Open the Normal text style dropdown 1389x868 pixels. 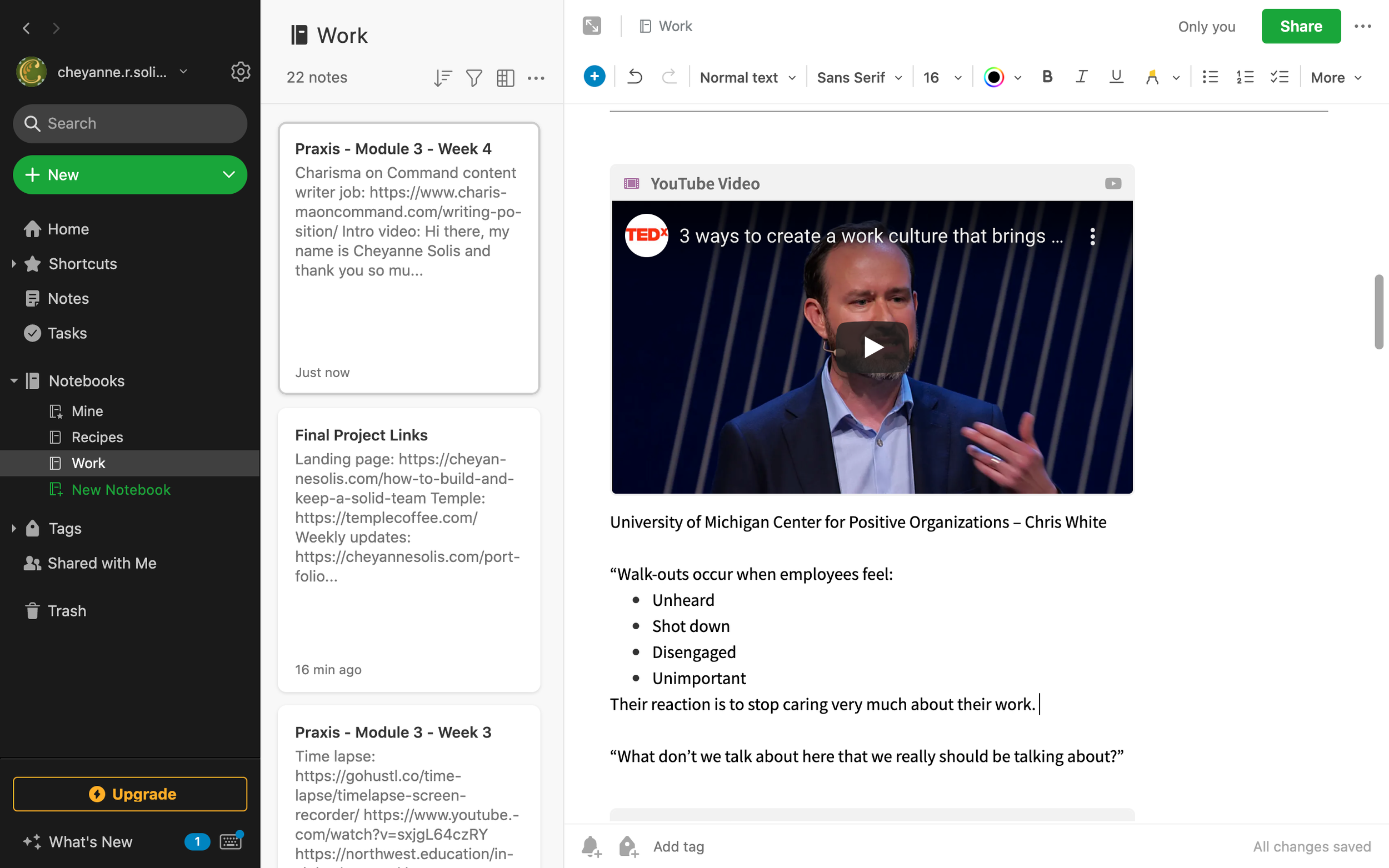pos(748,78)
